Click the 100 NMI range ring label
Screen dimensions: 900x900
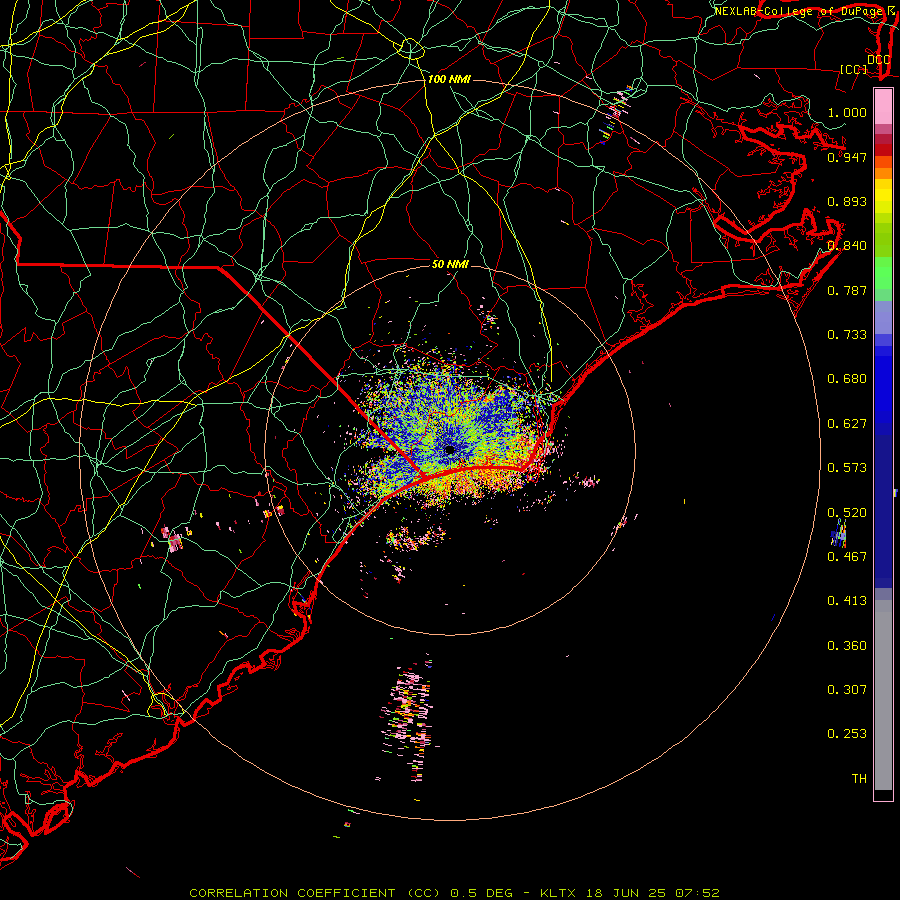click(449, 79)
